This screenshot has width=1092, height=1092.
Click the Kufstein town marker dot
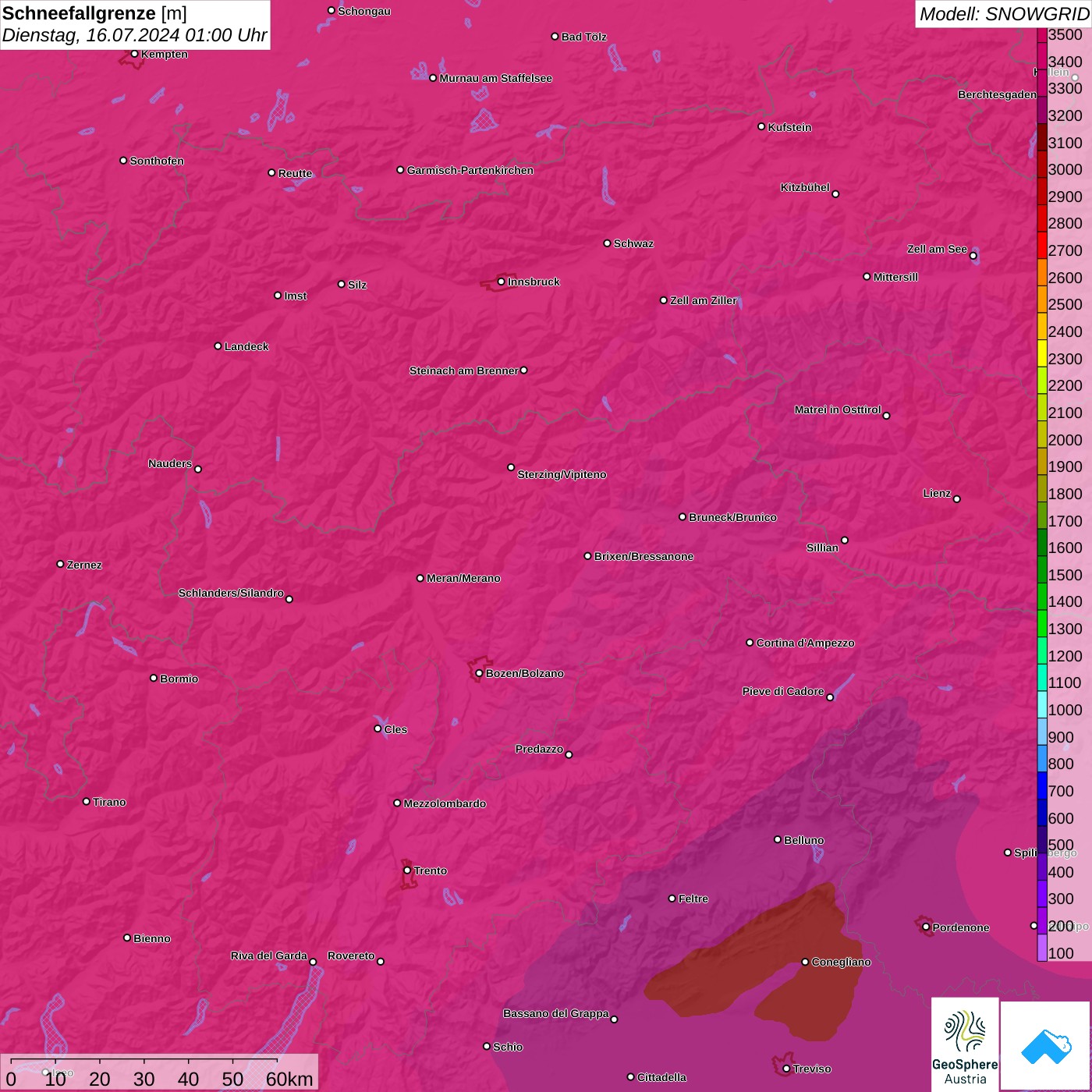[x=761, y=126]
